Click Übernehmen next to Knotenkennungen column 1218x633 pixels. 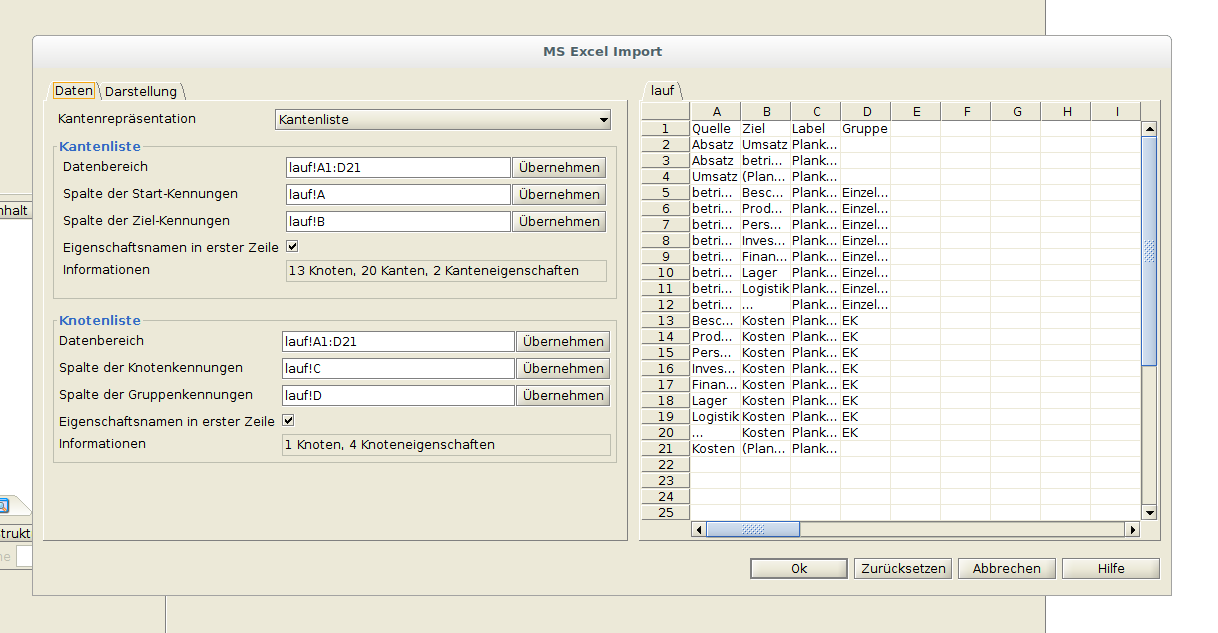[x=563, y=368]
